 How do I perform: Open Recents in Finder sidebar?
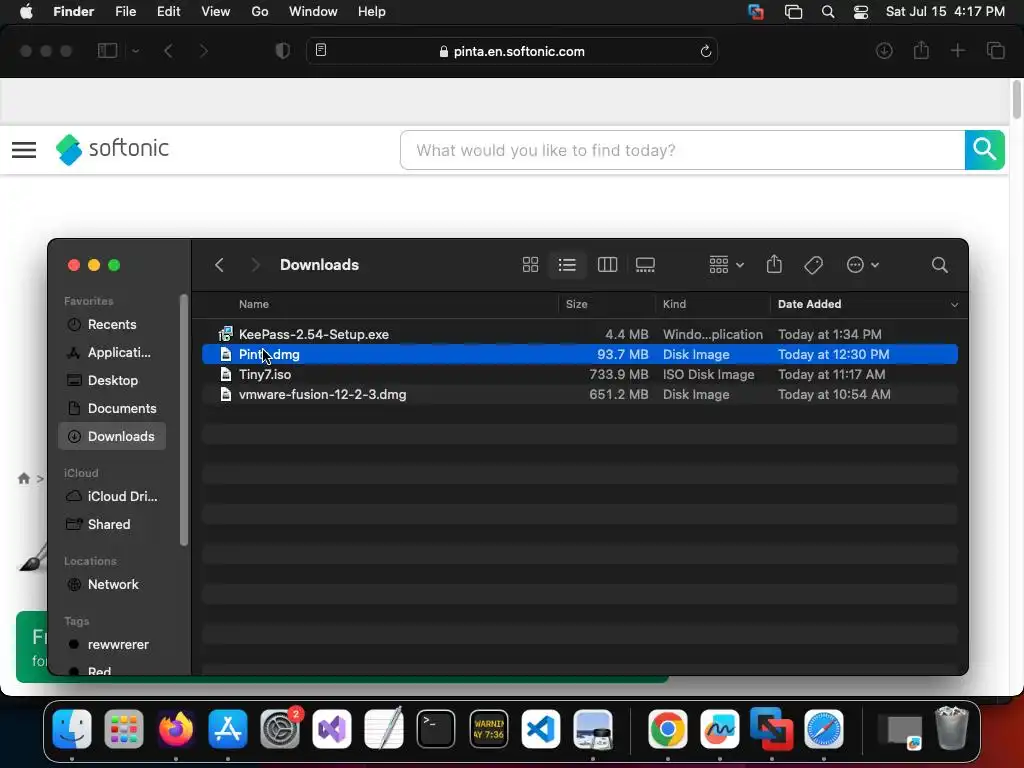coord(112,325)
